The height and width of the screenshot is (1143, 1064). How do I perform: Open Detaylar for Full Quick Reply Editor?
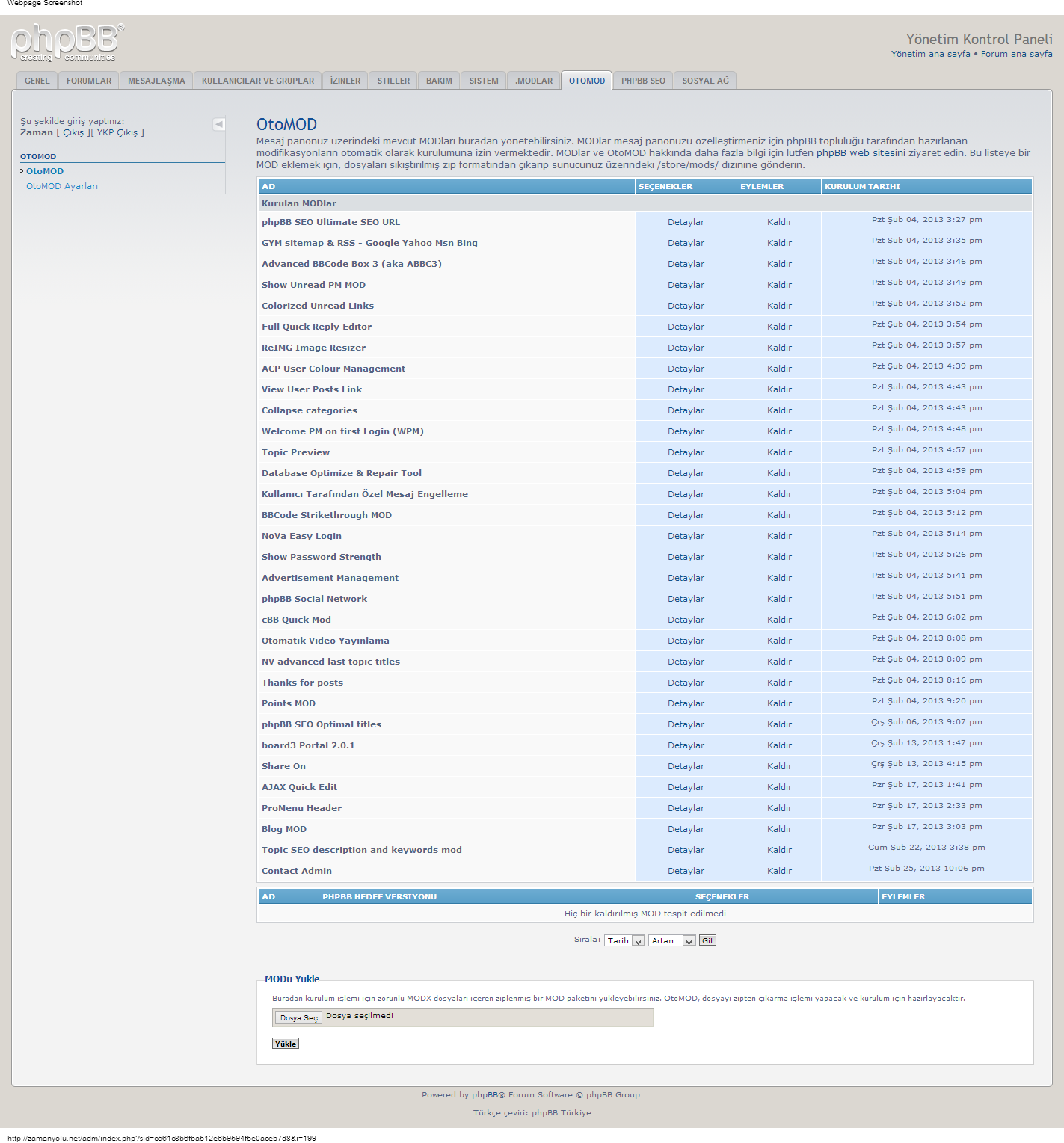(x=686, y=327)
